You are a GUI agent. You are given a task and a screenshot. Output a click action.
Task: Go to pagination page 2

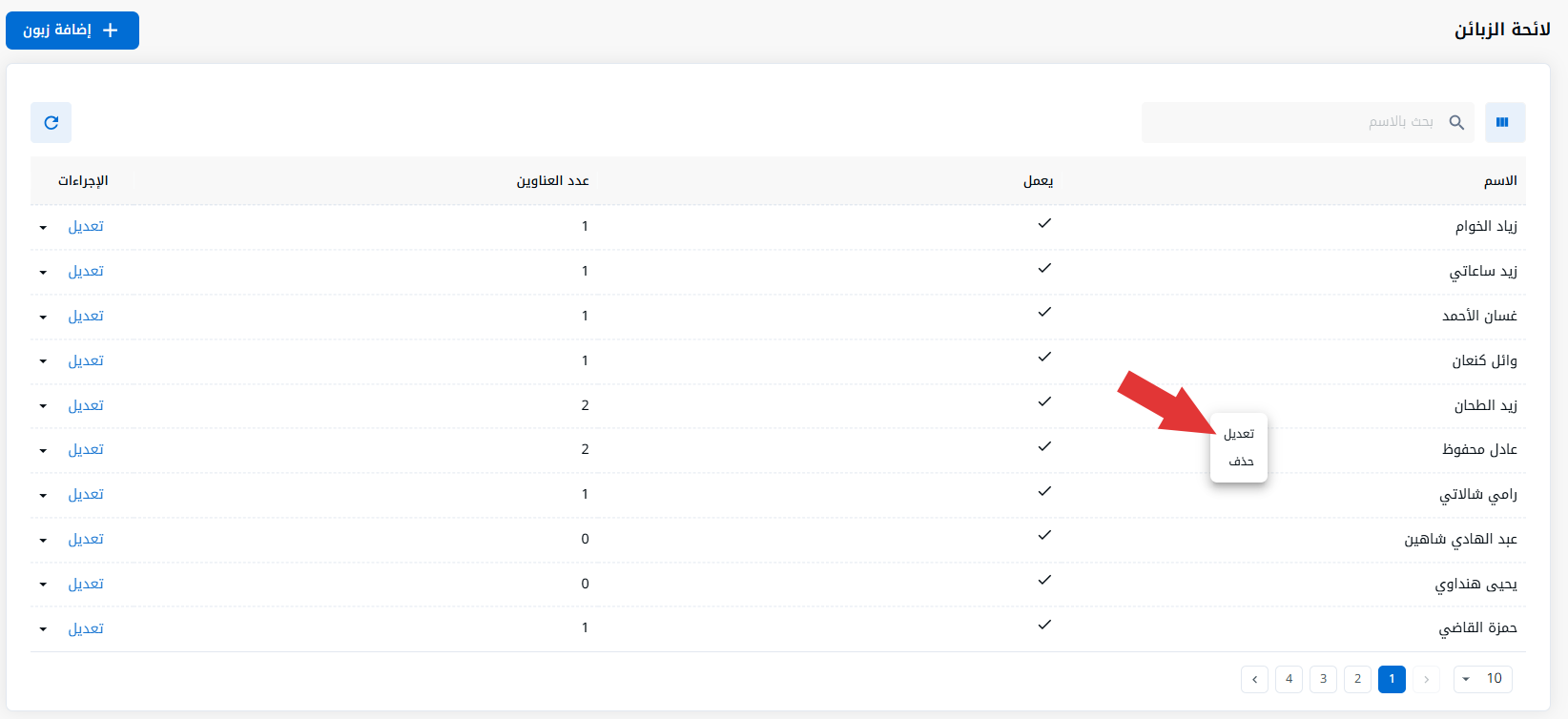[1357, 679]
